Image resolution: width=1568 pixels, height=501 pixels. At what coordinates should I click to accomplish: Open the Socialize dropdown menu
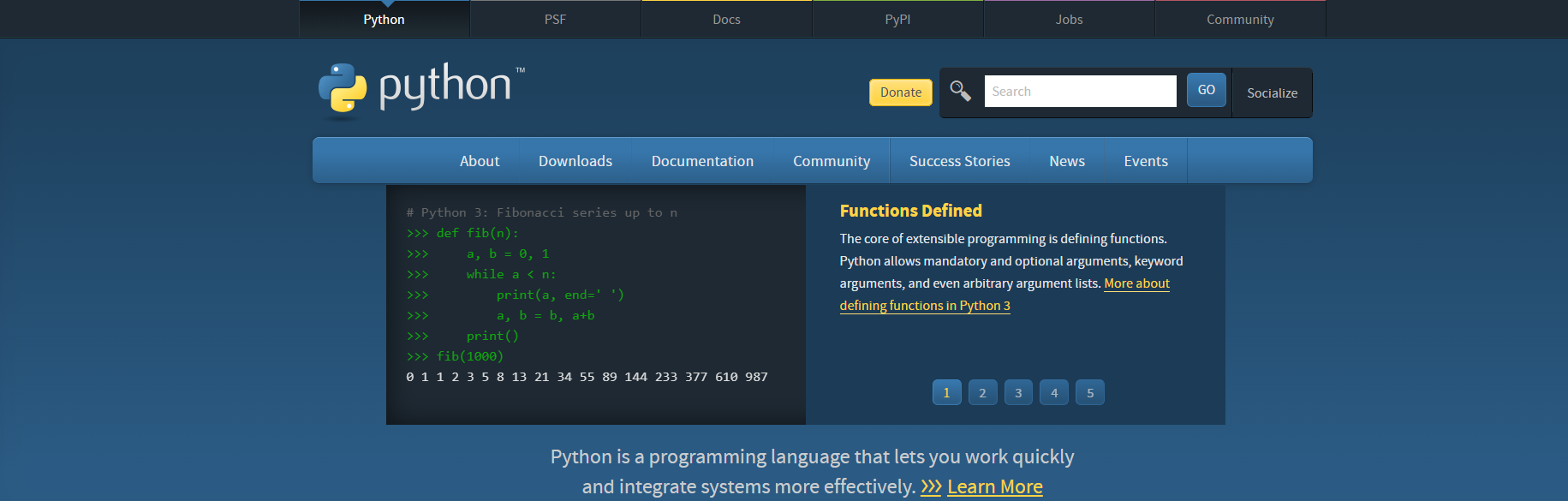1272,93
